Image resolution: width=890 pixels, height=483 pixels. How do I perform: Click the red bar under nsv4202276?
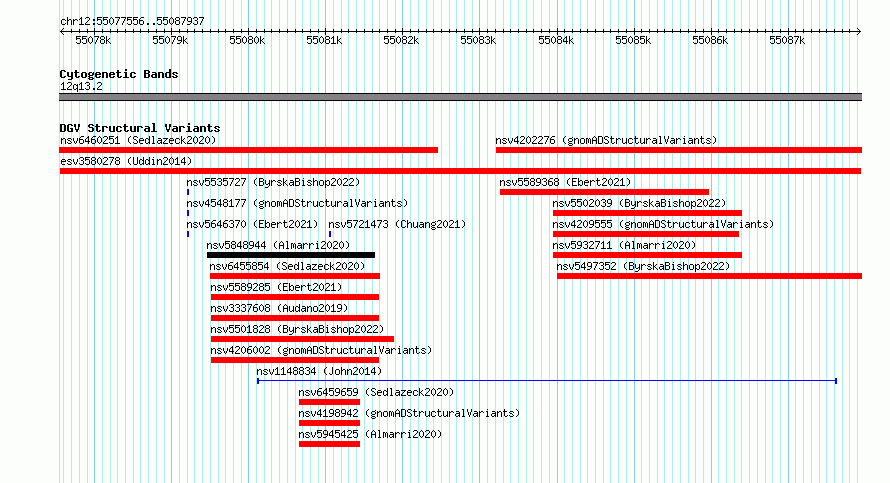pyautogui.click(x=679, y=150)
